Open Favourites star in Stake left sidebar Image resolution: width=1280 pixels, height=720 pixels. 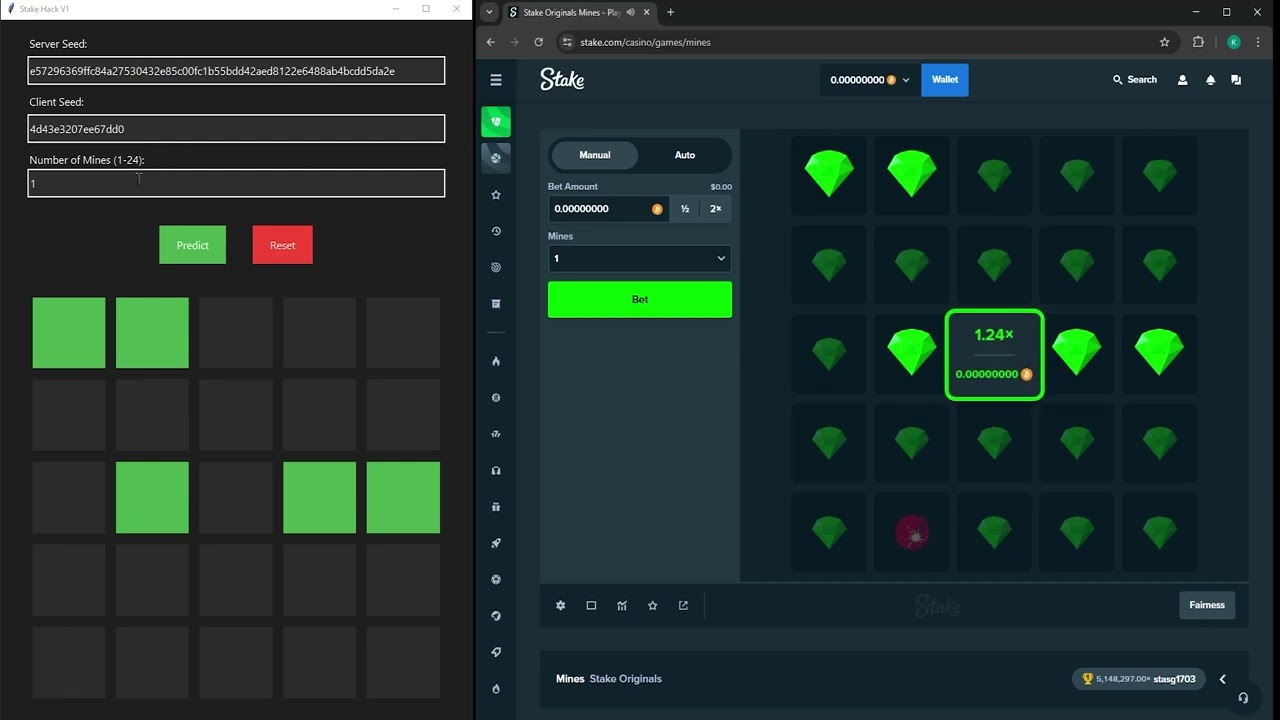tap(496, 195)
